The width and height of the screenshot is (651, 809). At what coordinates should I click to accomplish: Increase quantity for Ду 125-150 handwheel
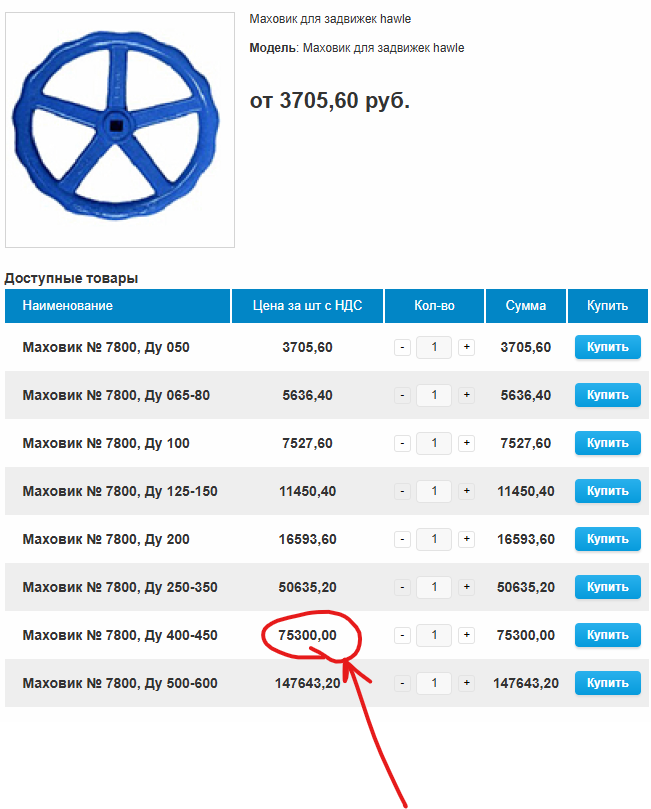466,491
